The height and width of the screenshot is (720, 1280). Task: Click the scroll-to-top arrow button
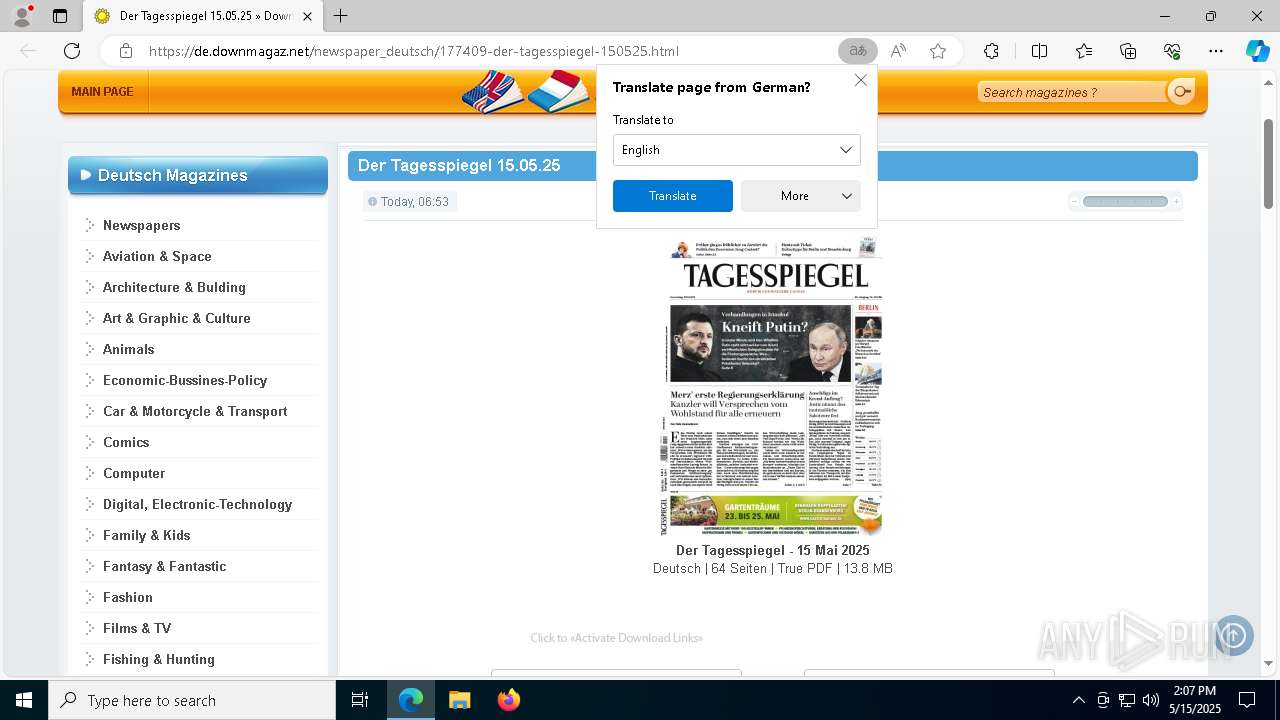1233,635
